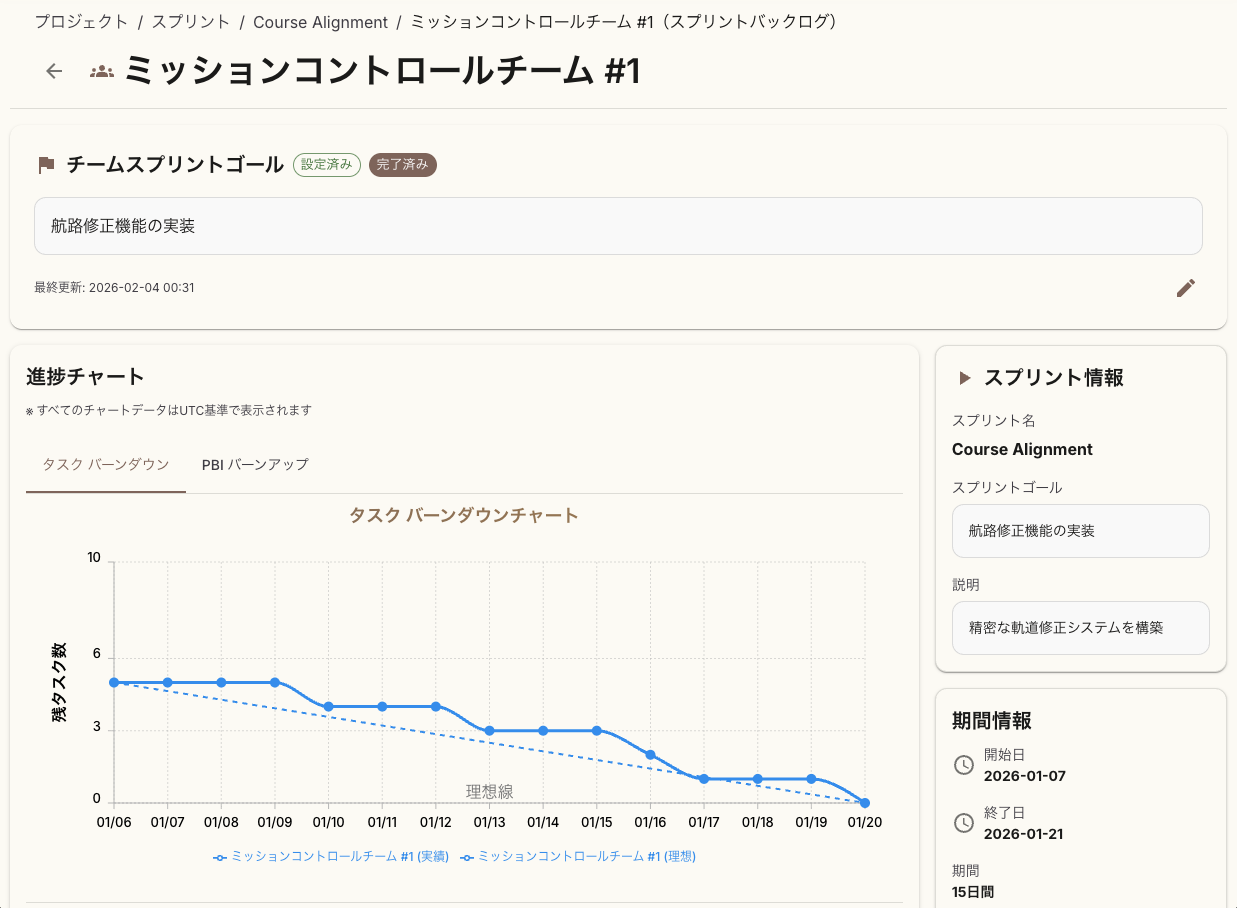Open the スプリント breadcrumb link

point(190,21)
